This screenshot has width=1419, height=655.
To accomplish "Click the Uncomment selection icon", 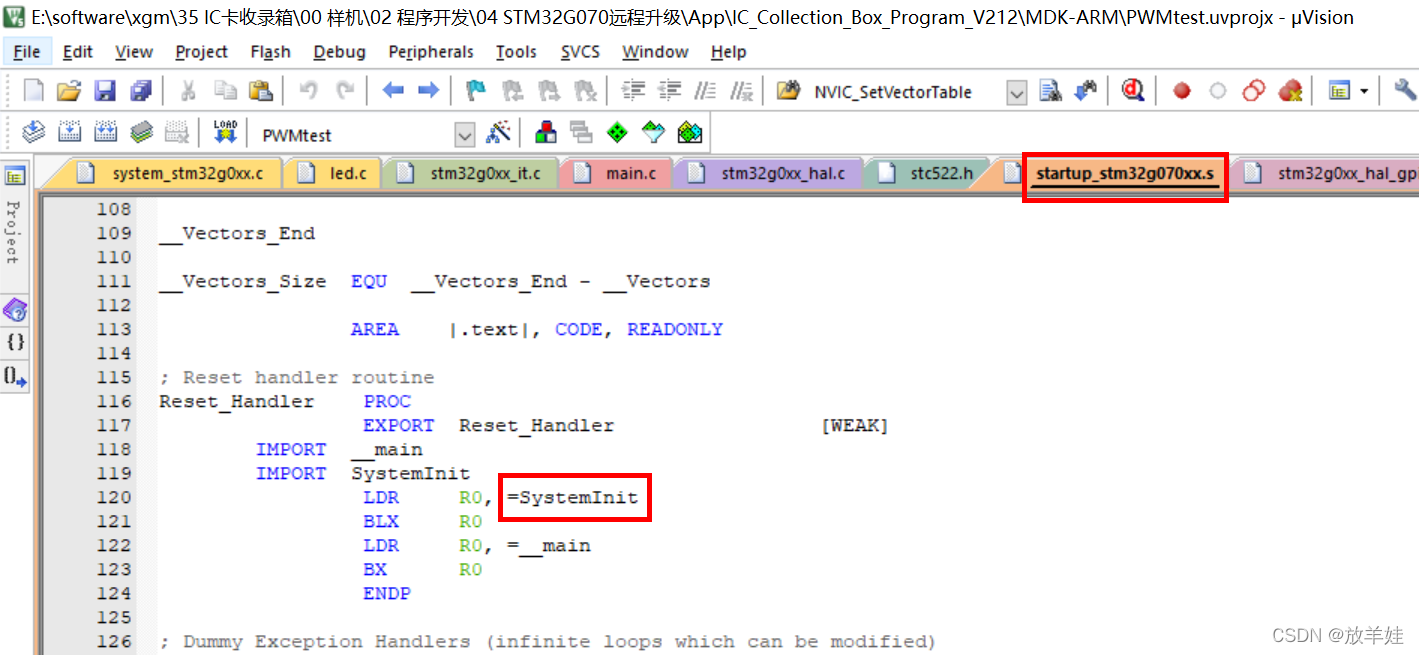I will (741, 91).
